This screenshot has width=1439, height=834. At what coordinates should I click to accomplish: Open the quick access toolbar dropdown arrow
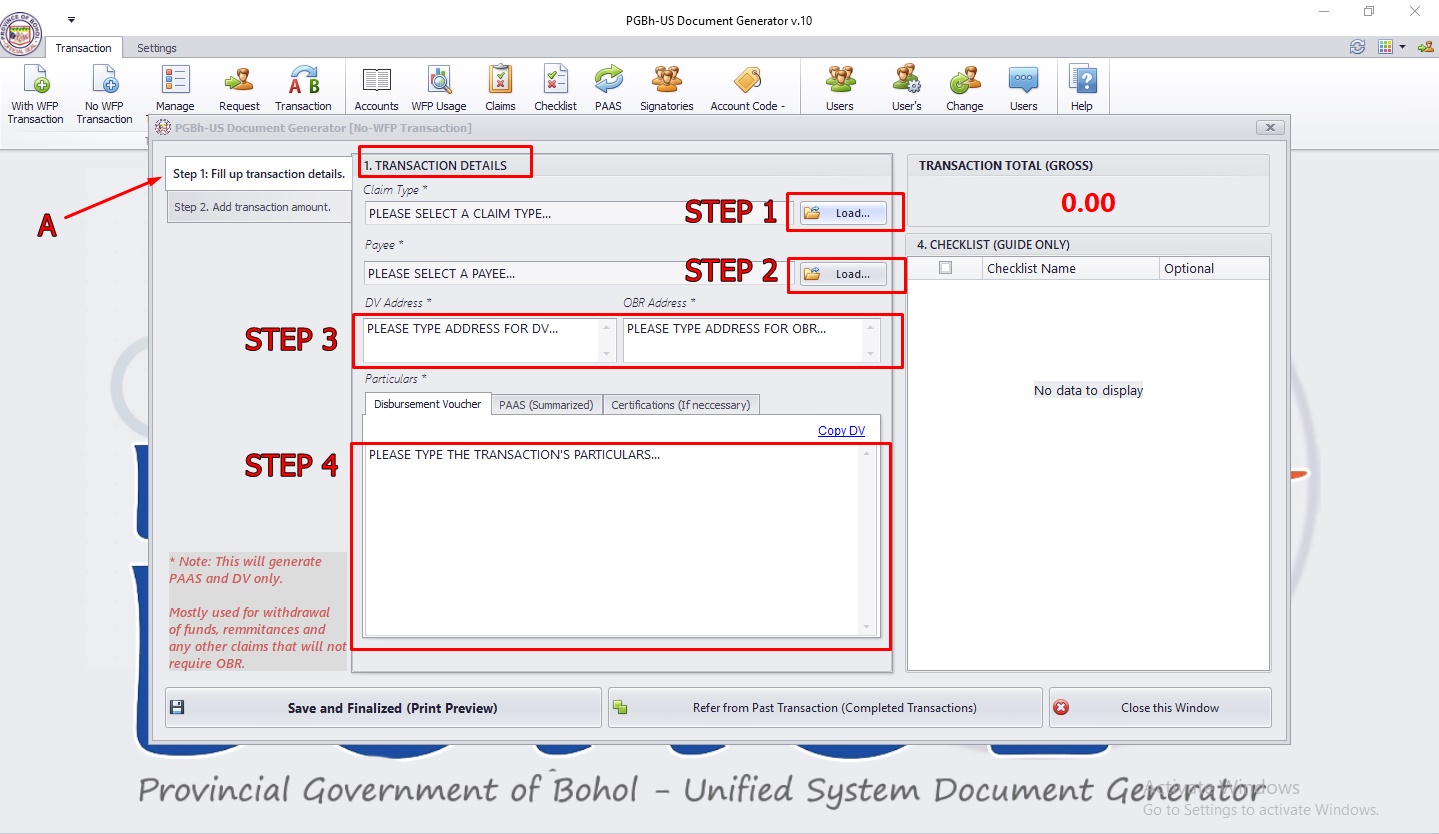pyautogui.click(x=71, y=20)
